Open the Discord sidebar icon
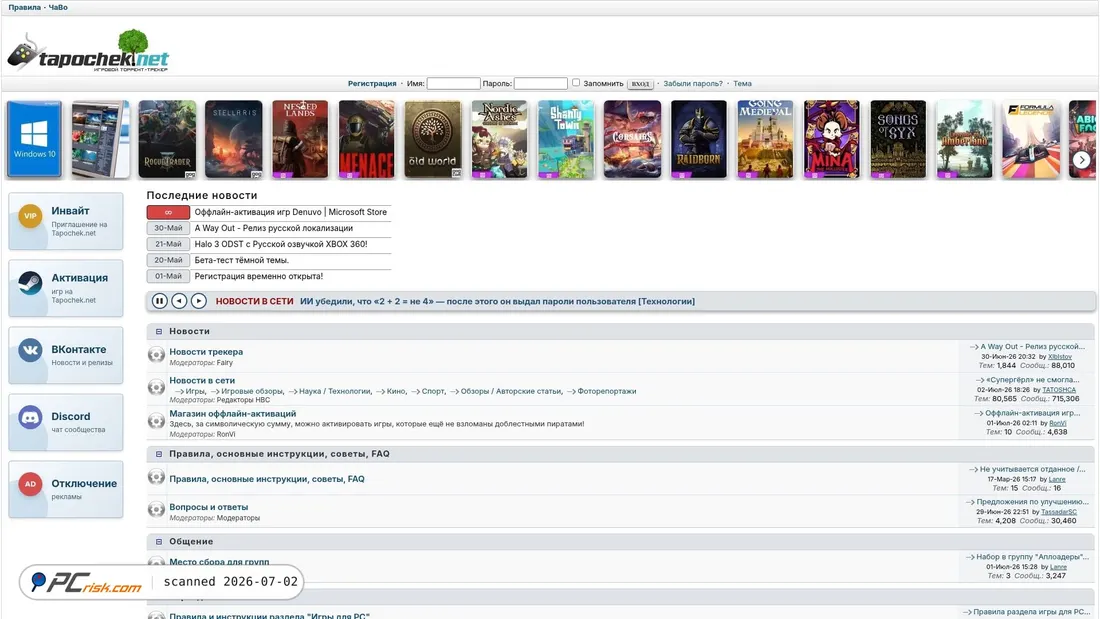 pos(30,417)
